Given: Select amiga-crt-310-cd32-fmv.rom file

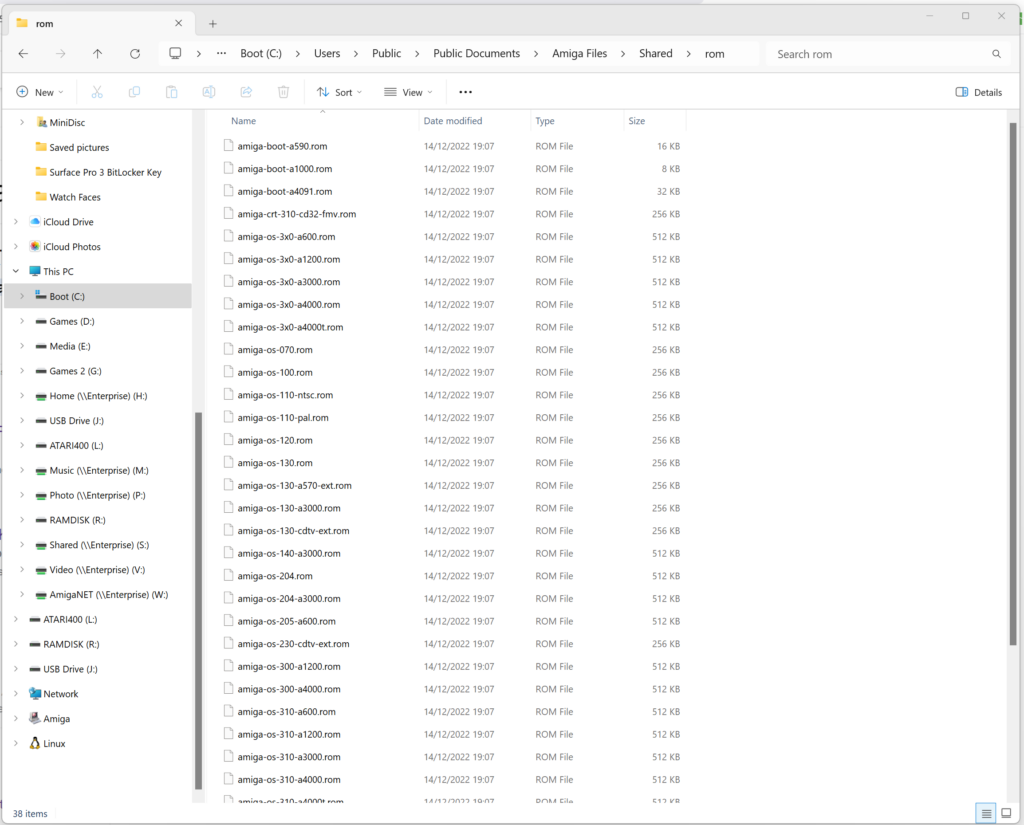Looking at the screenshot, I should coord(296,214).
